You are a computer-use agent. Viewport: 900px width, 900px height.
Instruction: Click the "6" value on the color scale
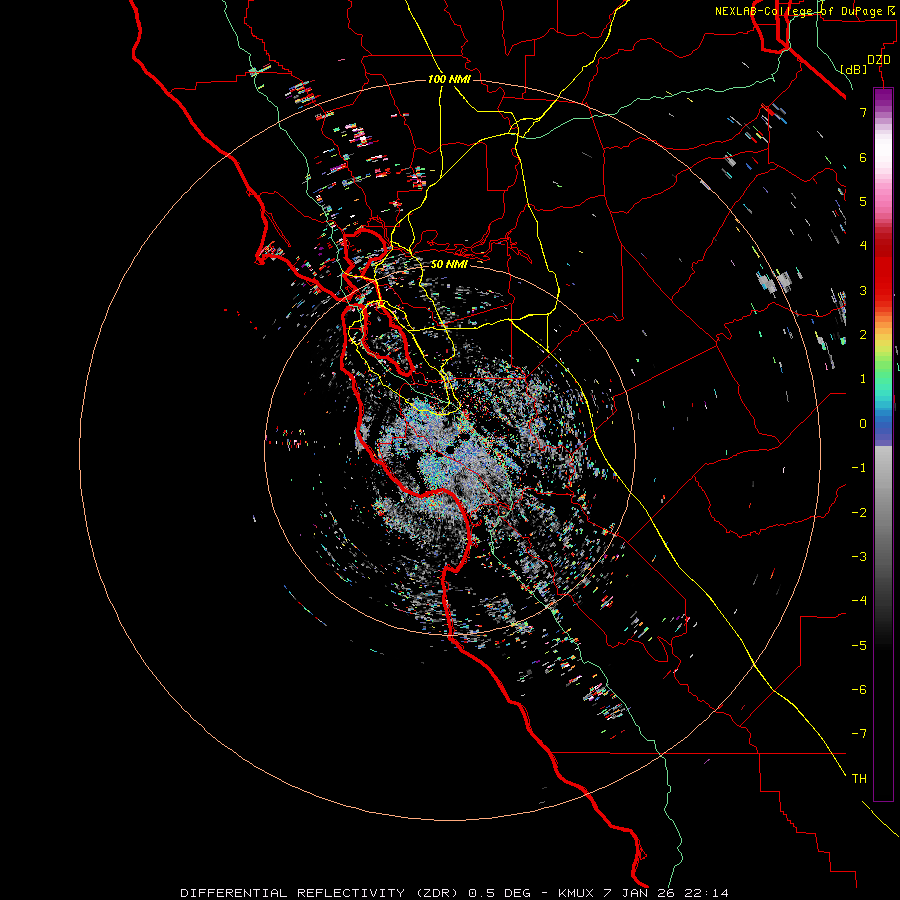(x=863, y=157)
